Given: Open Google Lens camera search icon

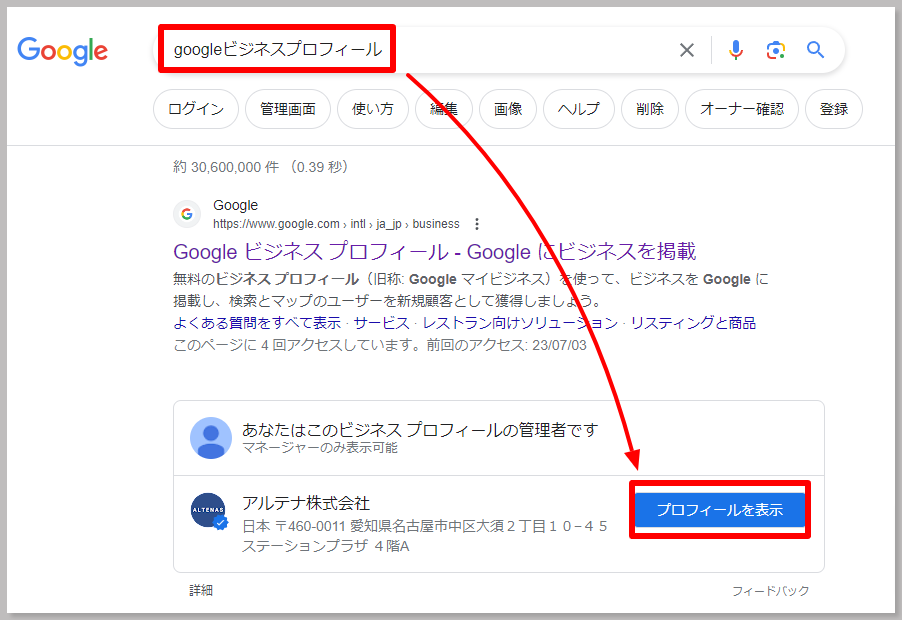Looking at the screenshot, I should point(775,49).
